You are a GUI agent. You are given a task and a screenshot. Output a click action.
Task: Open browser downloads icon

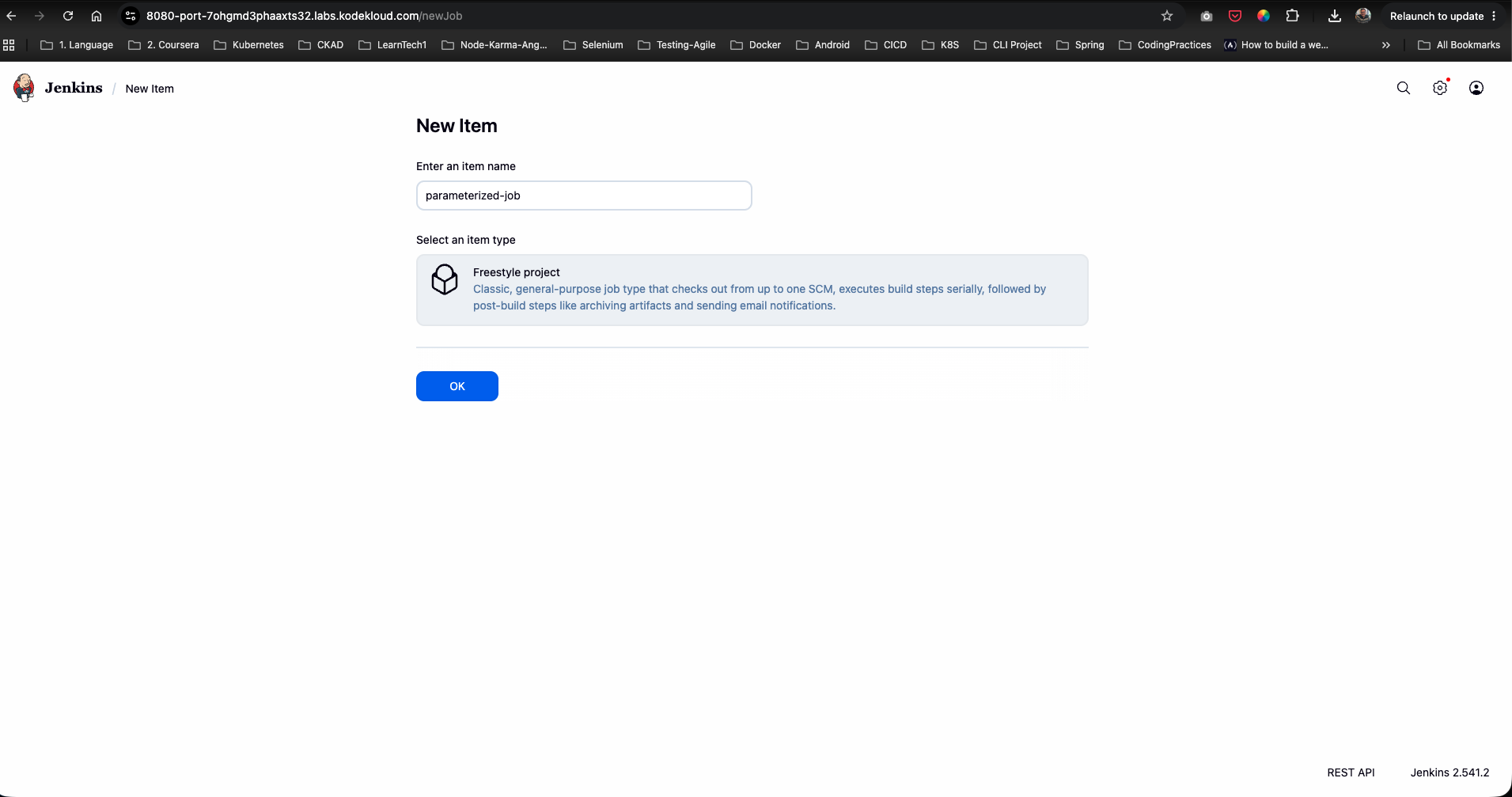point(1335,16)
